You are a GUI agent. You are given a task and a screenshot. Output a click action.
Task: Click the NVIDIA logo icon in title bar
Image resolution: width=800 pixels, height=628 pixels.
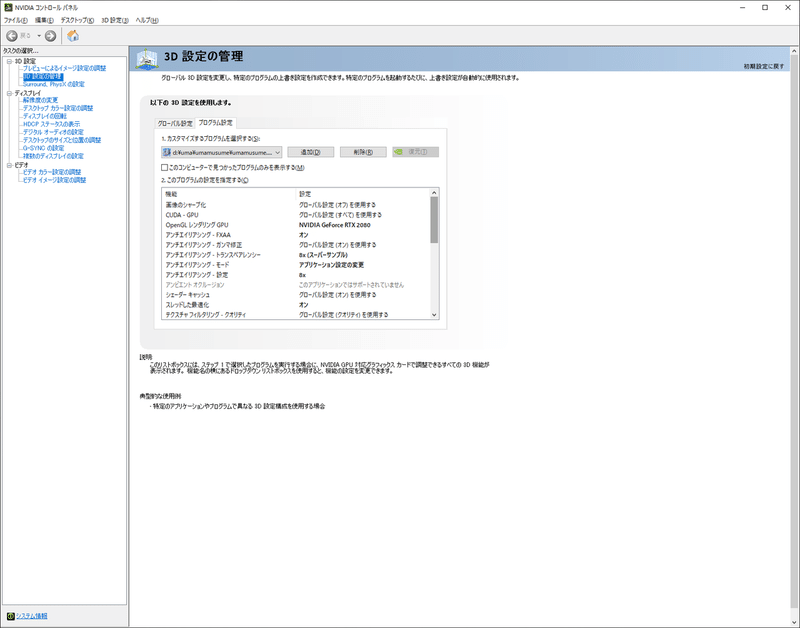point(8,7)
